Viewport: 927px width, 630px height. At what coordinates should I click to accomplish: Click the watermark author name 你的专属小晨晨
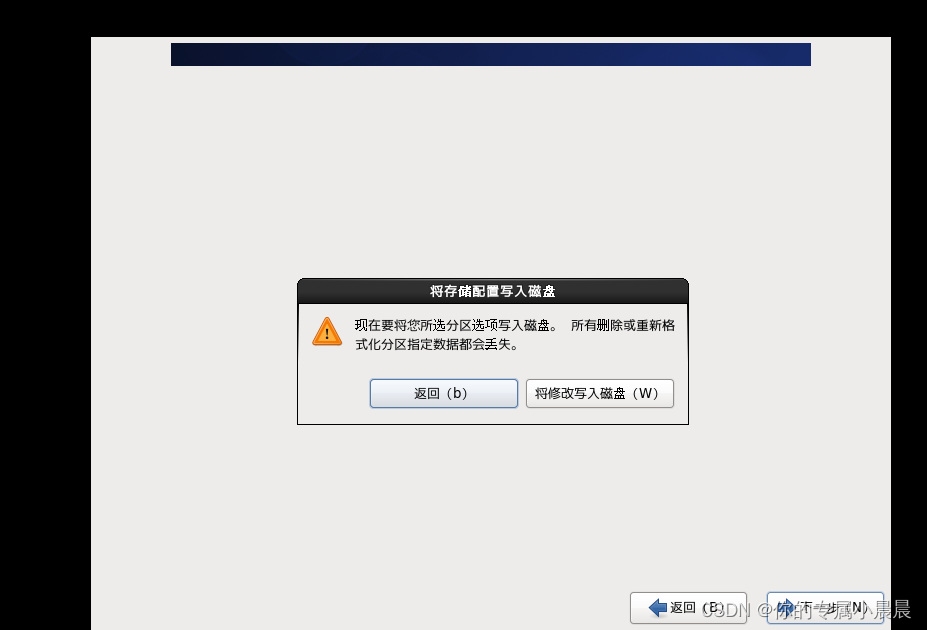(844, 610)
